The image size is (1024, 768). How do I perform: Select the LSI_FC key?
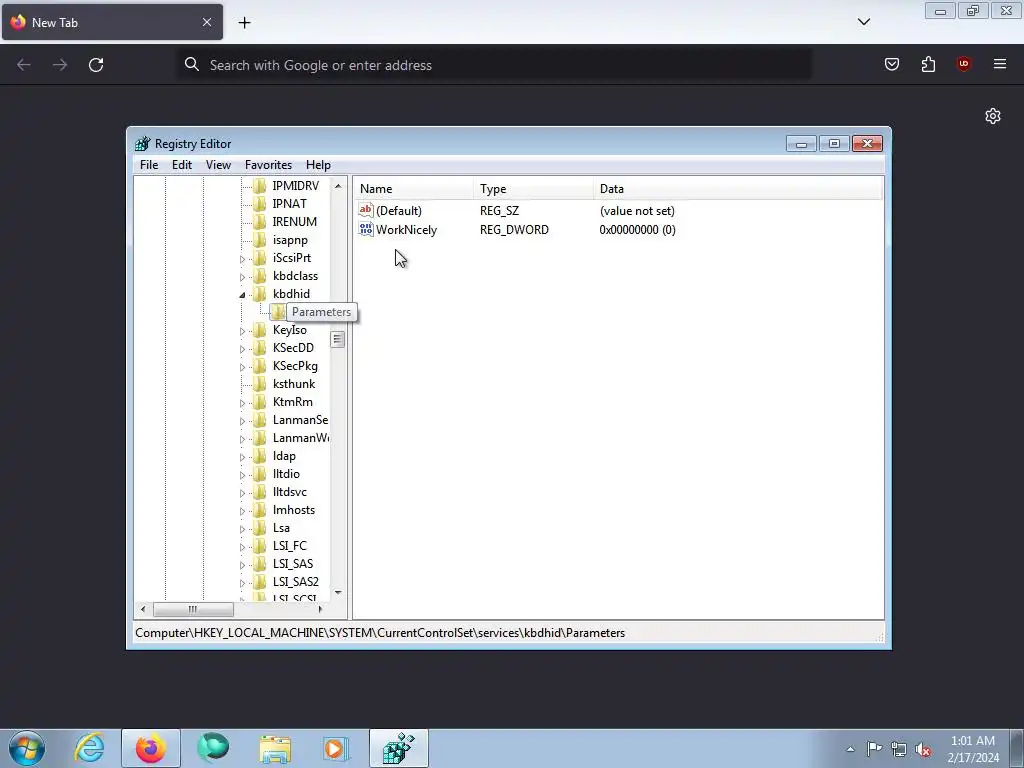point(289,546)
